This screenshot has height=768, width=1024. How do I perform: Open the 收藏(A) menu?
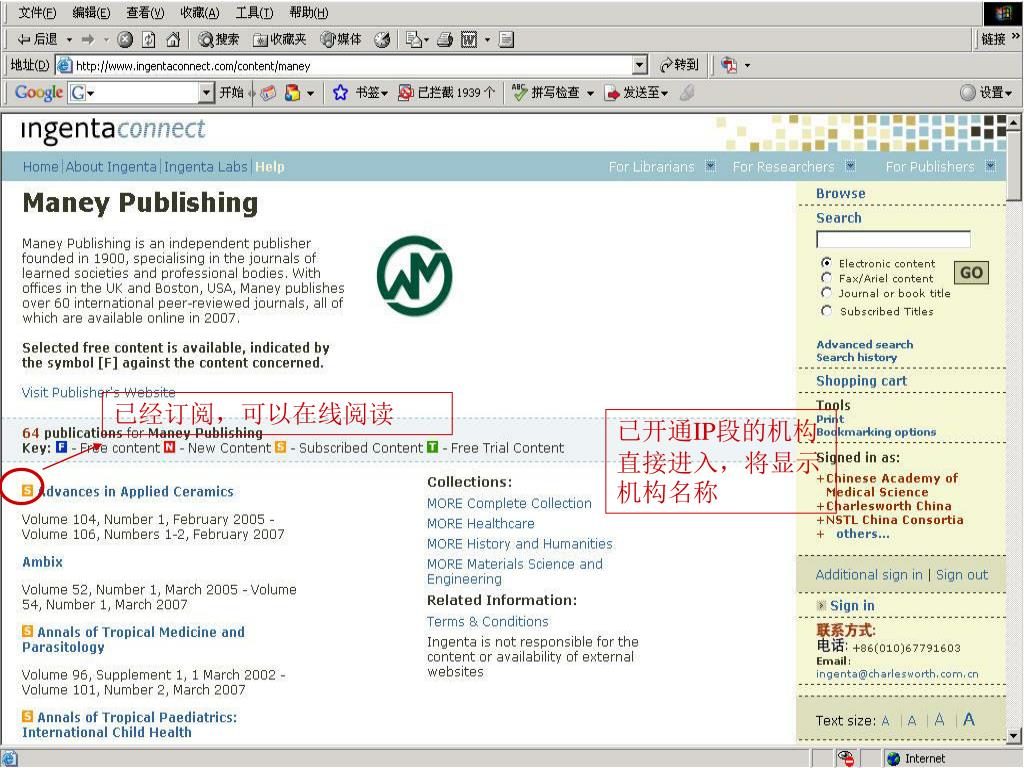[200, 12]
